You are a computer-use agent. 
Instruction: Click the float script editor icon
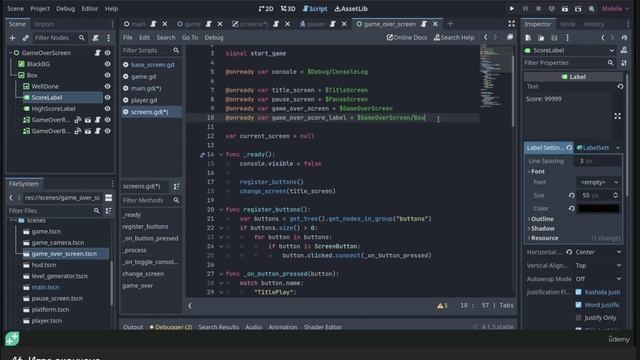point(510,37)
